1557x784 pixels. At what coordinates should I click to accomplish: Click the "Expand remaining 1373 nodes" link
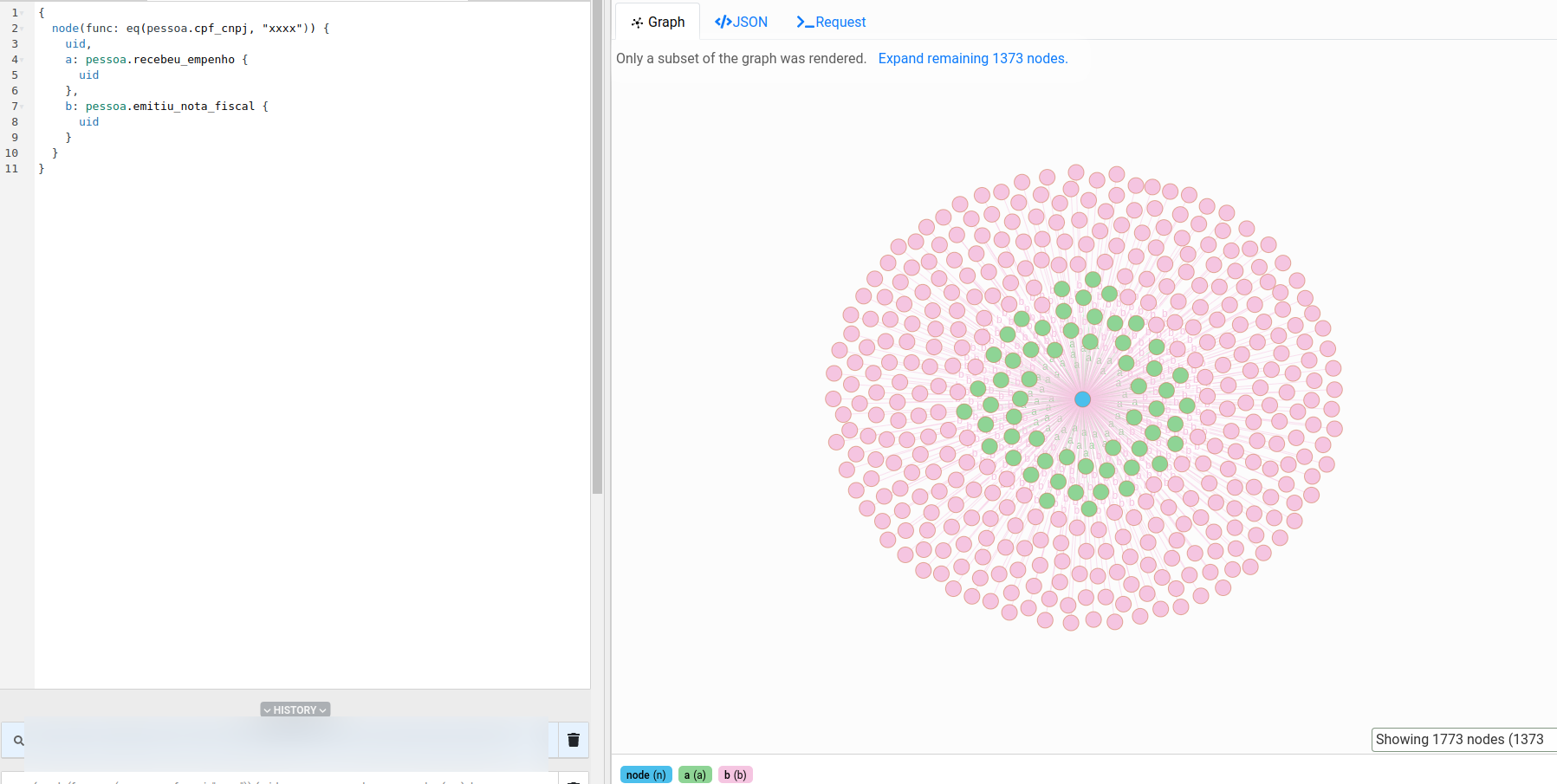pos(972,58)
